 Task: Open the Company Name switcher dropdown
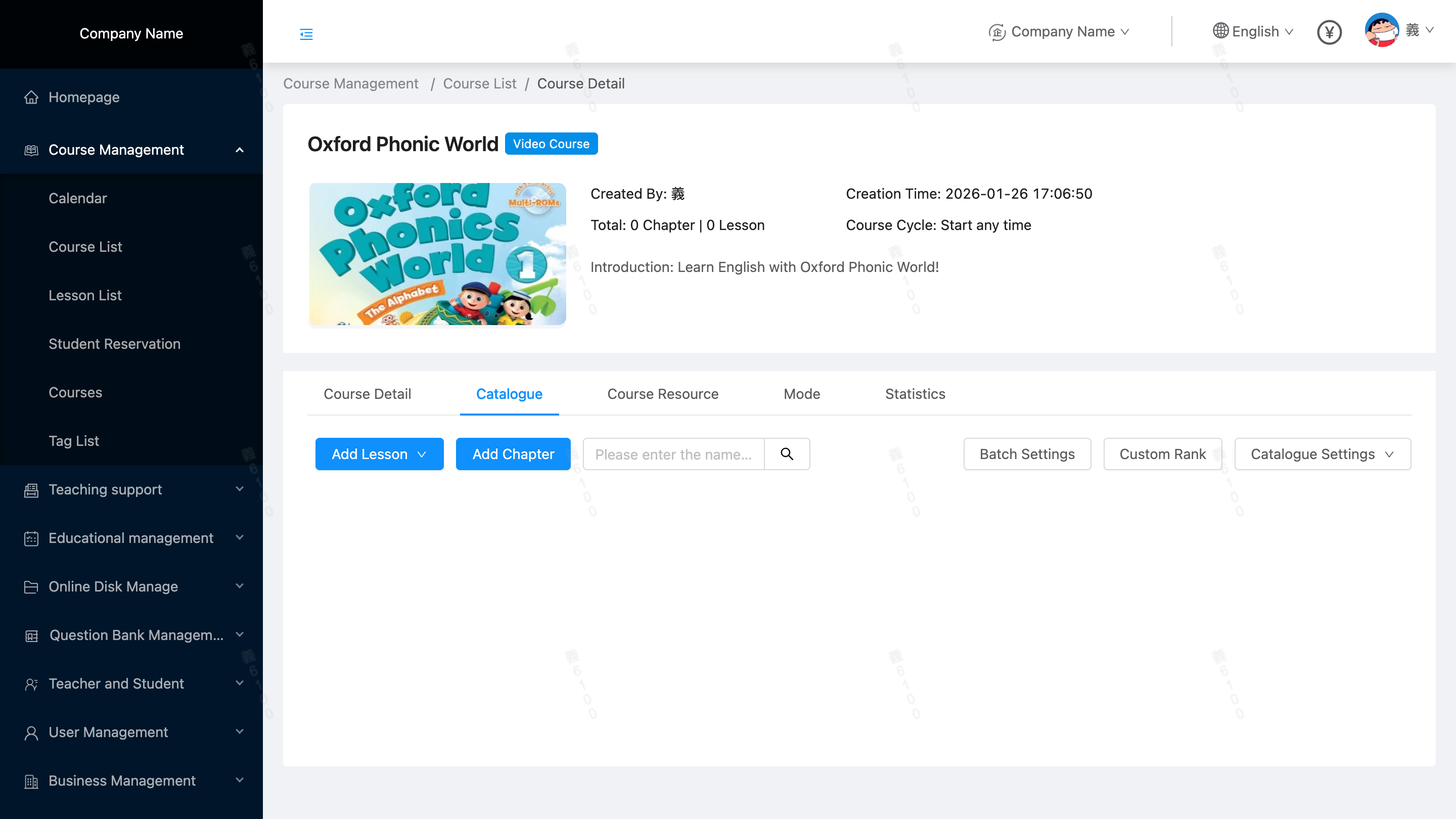[x=1060, y=32]
